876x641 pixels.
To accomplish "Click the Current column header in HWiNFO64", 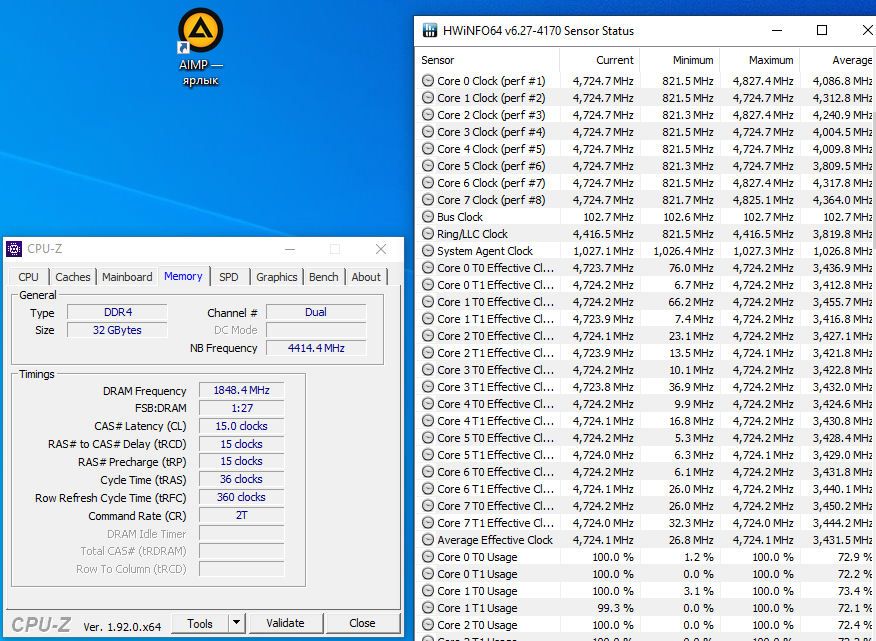I will pyautogui.click(x=599, y=60).
